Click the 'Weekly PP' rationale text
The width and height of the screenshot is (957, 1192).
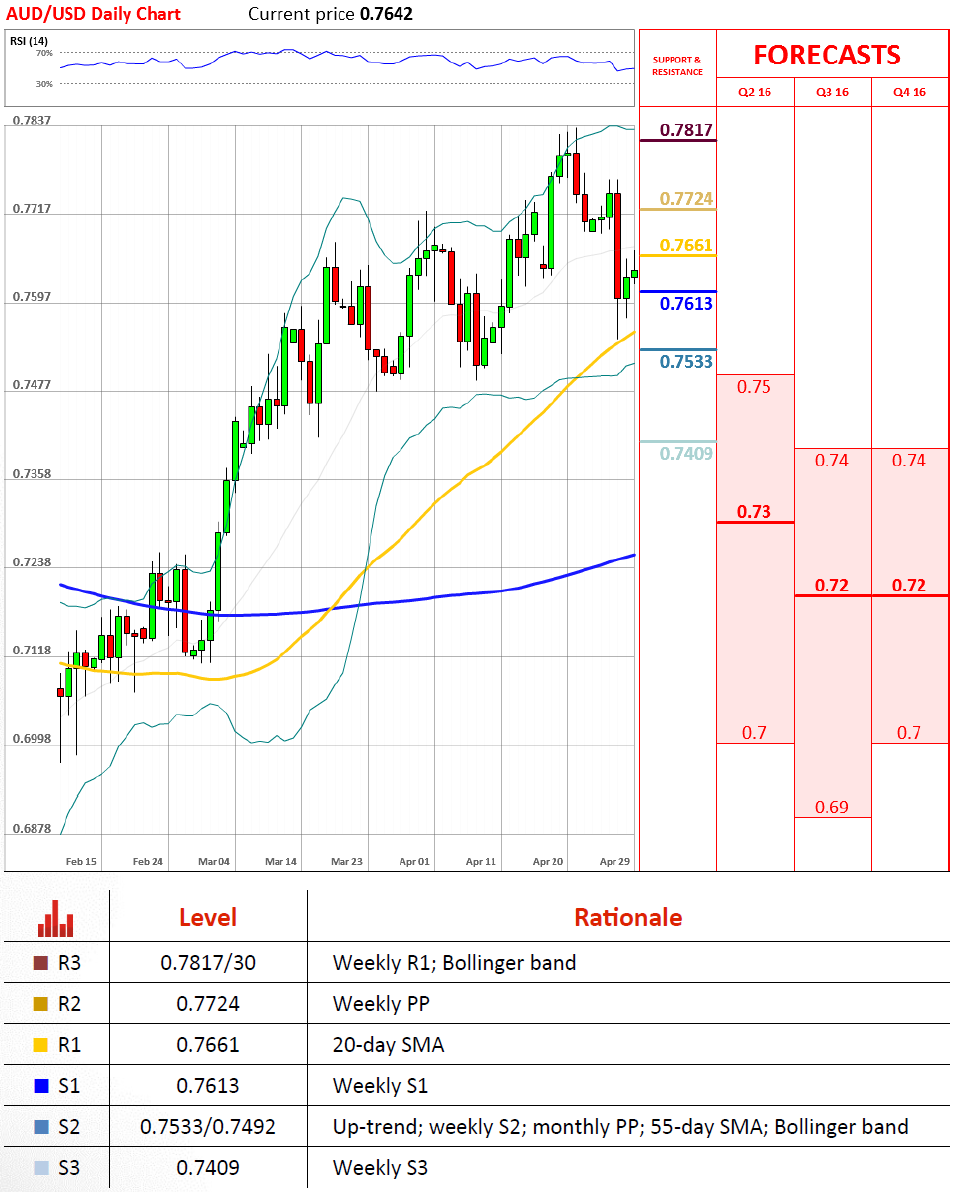pyautogui.click(x=381, y=1004)
